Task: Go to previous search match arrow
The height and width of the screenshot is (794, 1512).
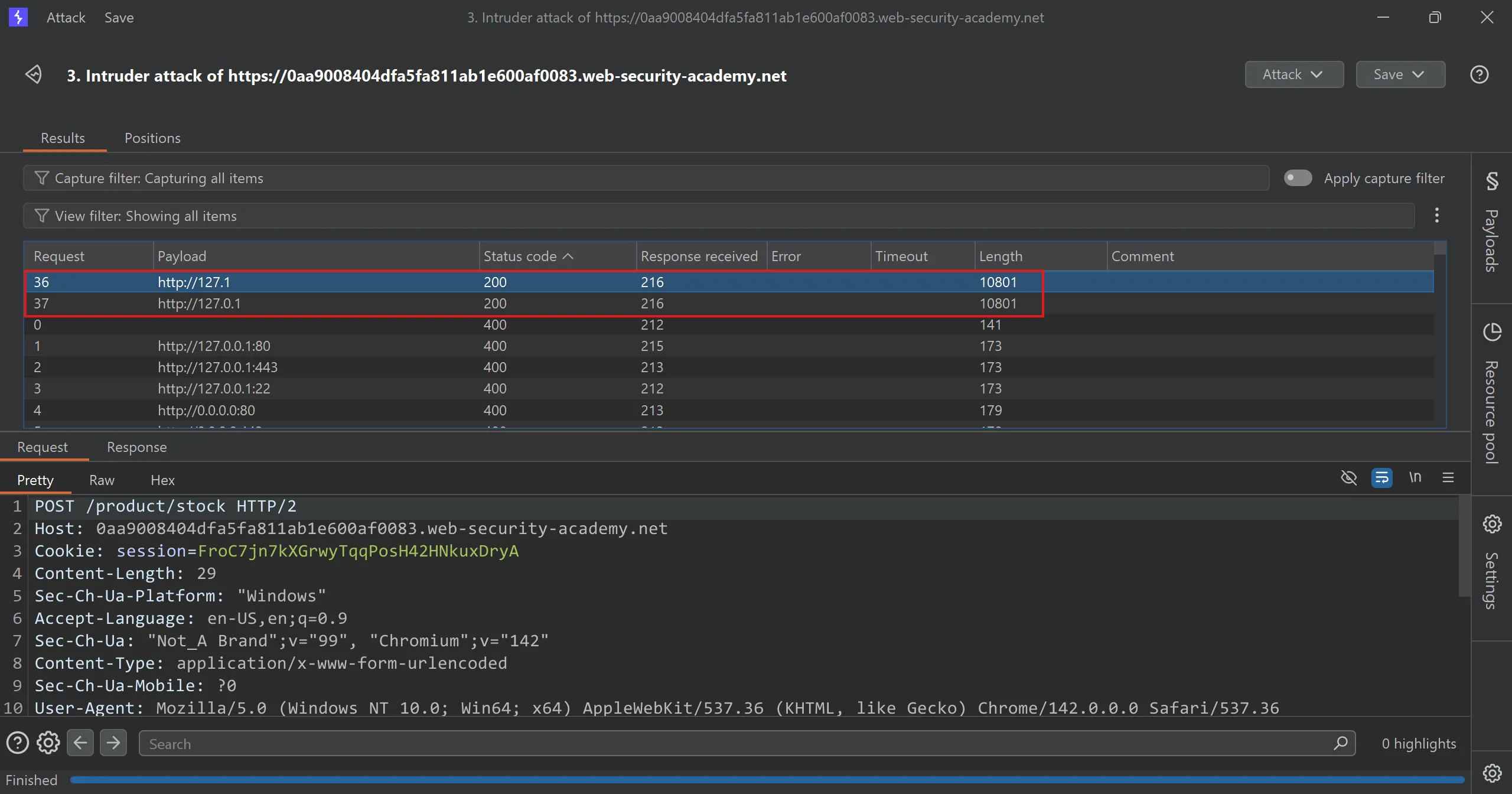Action: (80, 743)
